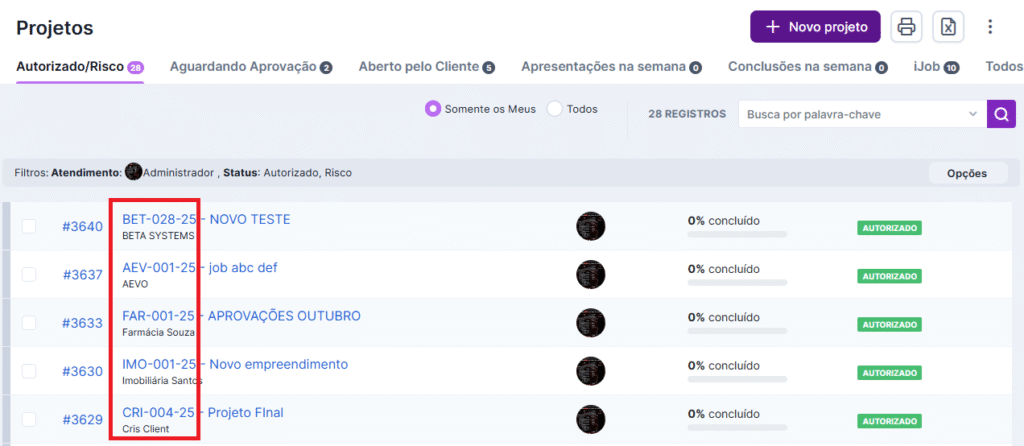The height and width of the screenshot is (446, 1024).
Task: Open the IMO-001-25 Novo empreendimento project link
Action: pos(235,364)
